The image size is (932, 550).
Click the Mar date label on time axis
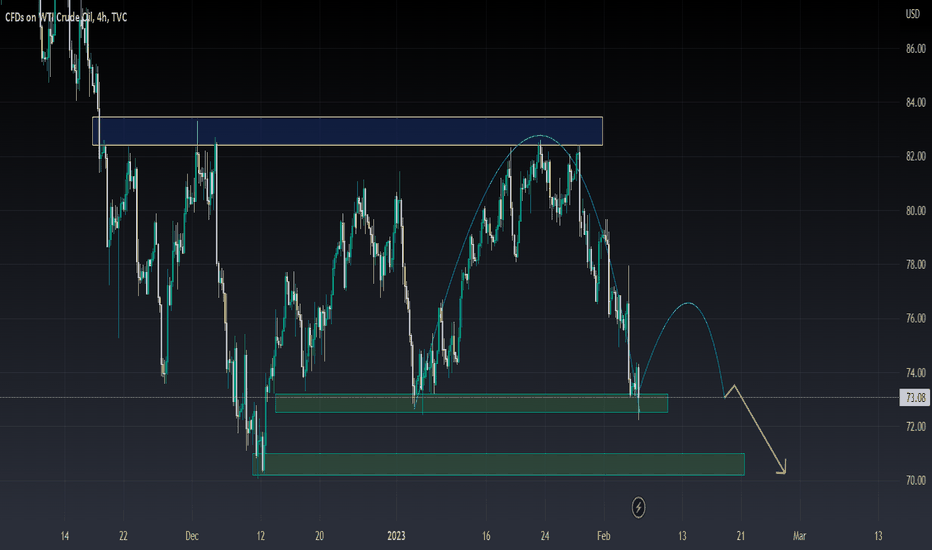799,536
